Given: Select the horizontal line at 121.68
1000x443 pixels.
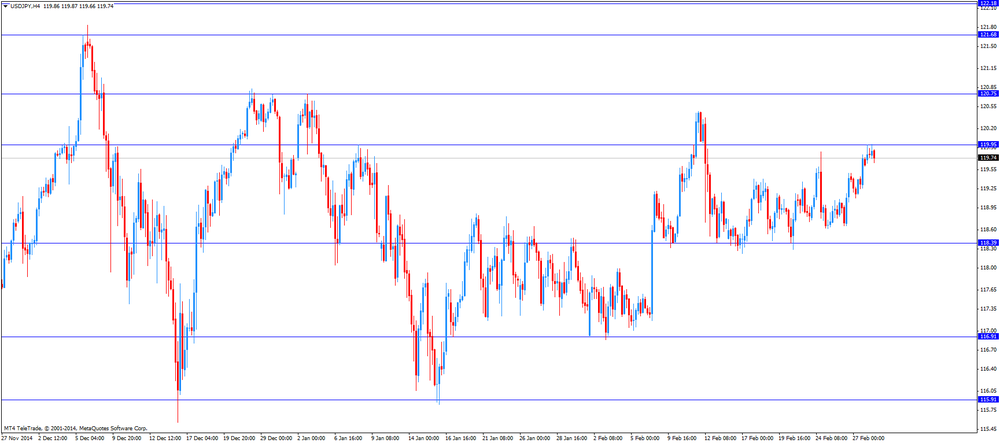Looking at the screenshot, I should point(489,34).
